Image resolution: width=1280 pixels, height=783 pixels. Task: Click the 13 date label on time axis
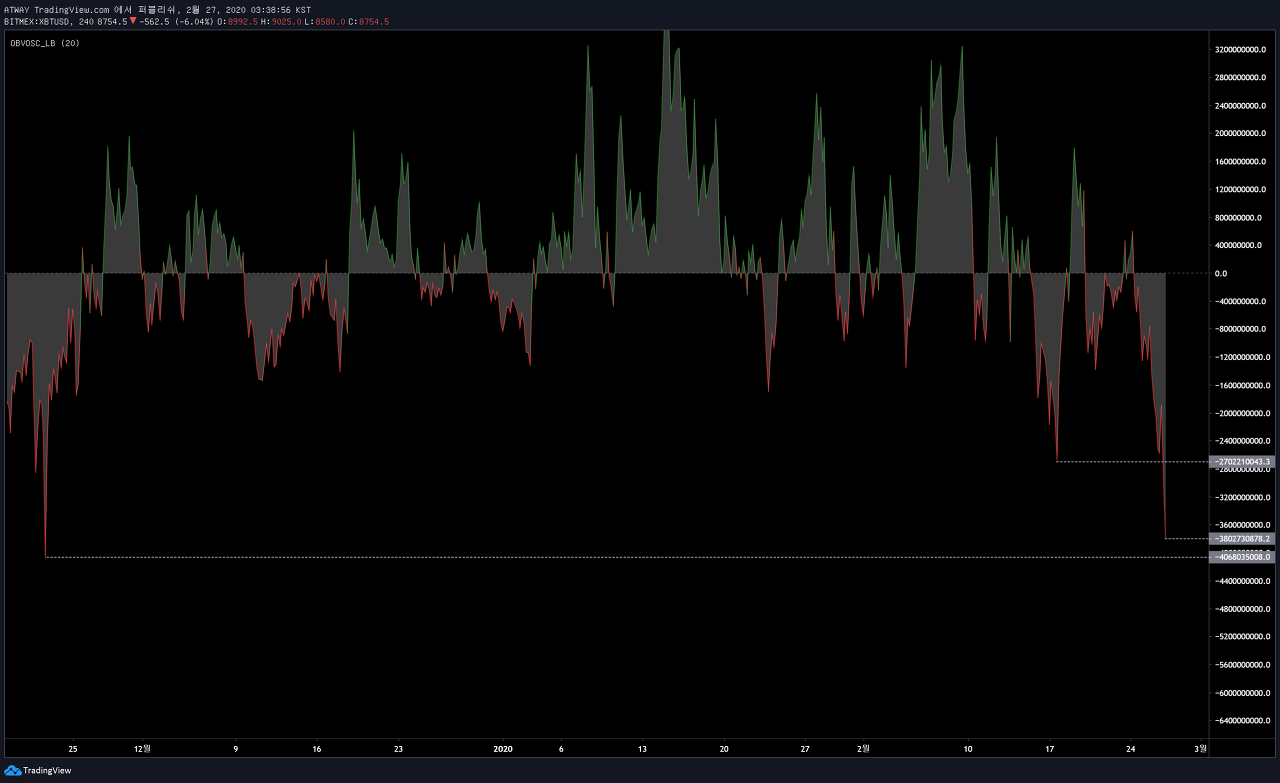pyautogui.click(x=642, y=748)
